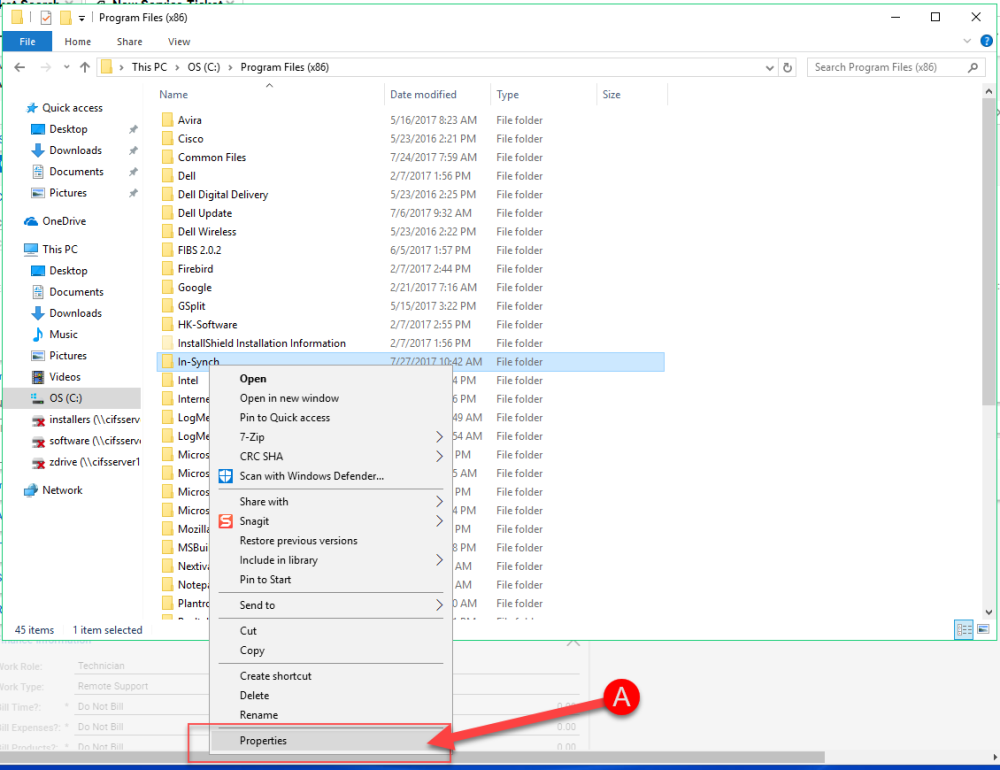Click the Back arrow navigation icon
1000x770 pixels.
click(x=19, y=67)
